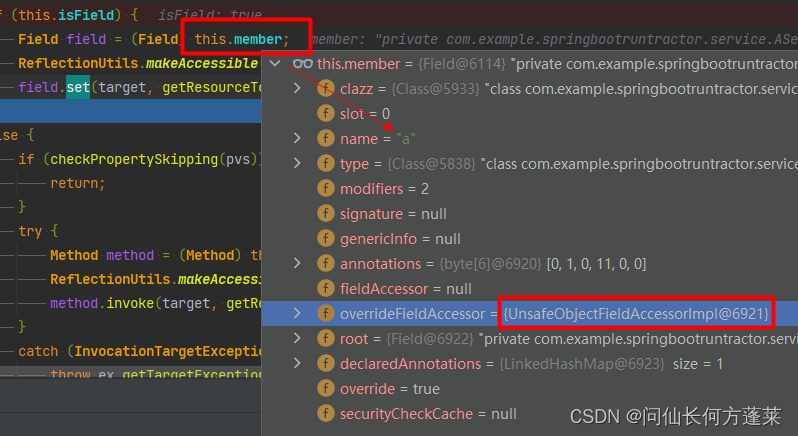Screen dimensions: 798x436
Task: Click the {Class@5933} value of clazz
Action: (435, 89)
